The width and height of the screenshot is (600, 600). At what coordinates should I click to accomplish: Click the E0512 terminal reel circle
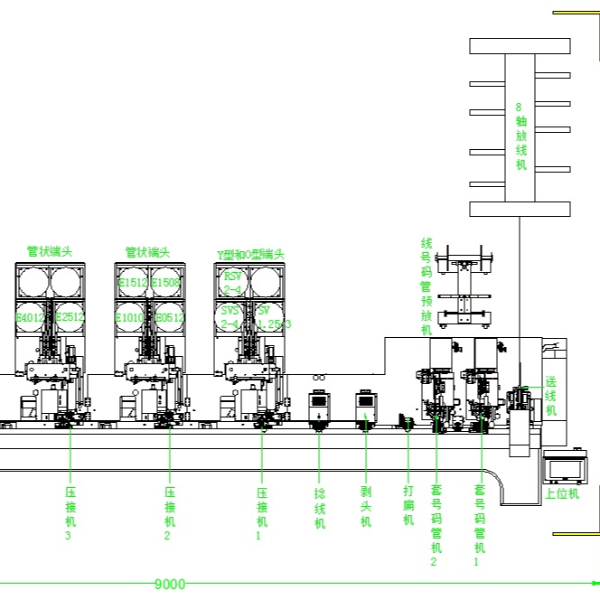167,316
